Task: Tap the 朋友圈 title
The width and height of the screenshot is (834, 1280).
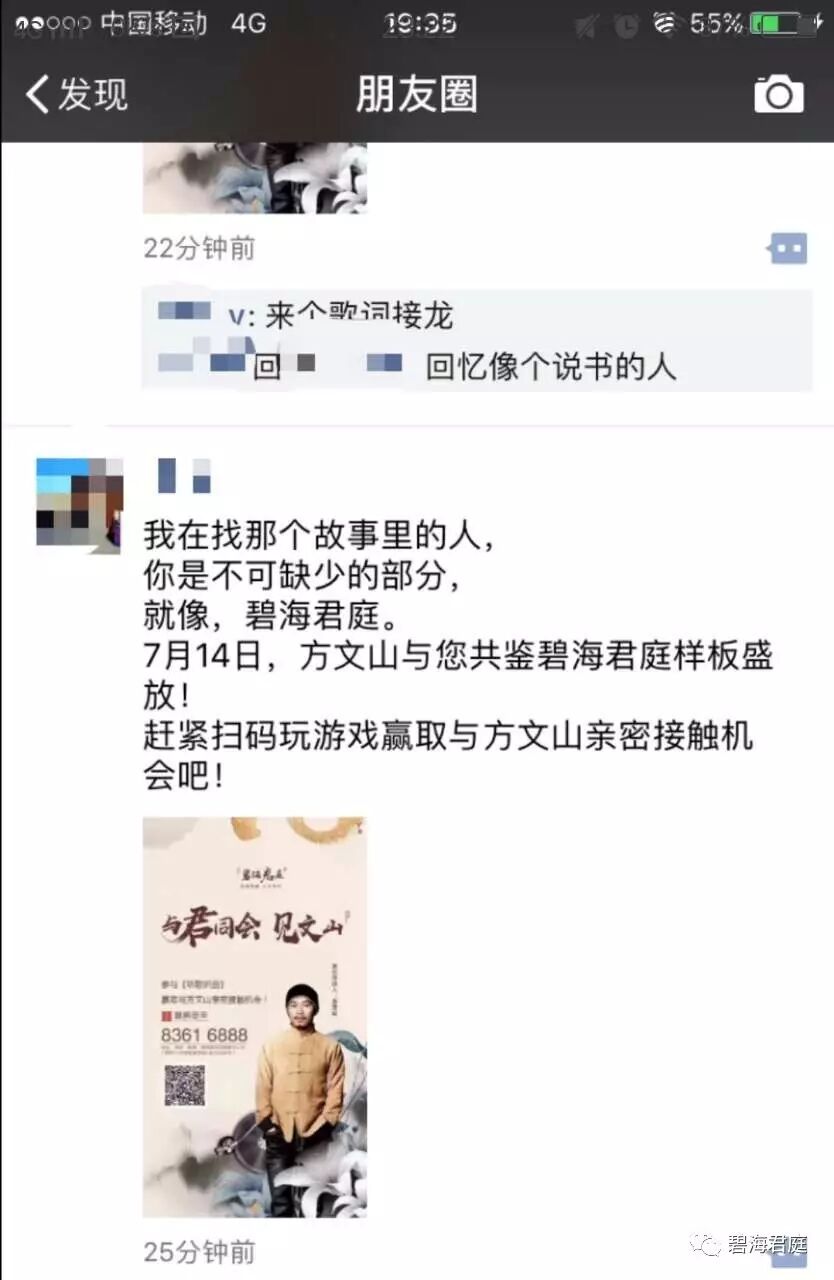Action: point(416,94)
